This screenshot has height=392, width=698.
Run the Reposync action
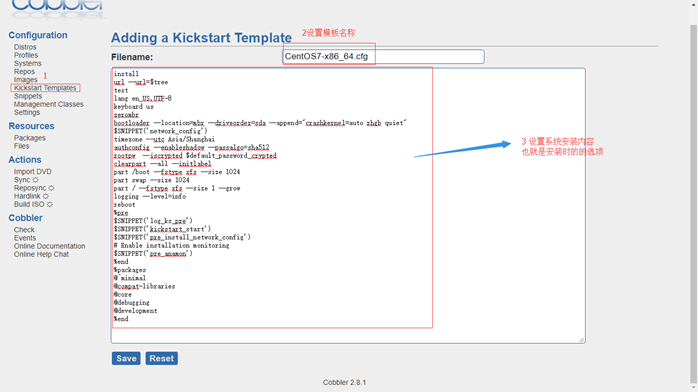click(x=30, y=188)
